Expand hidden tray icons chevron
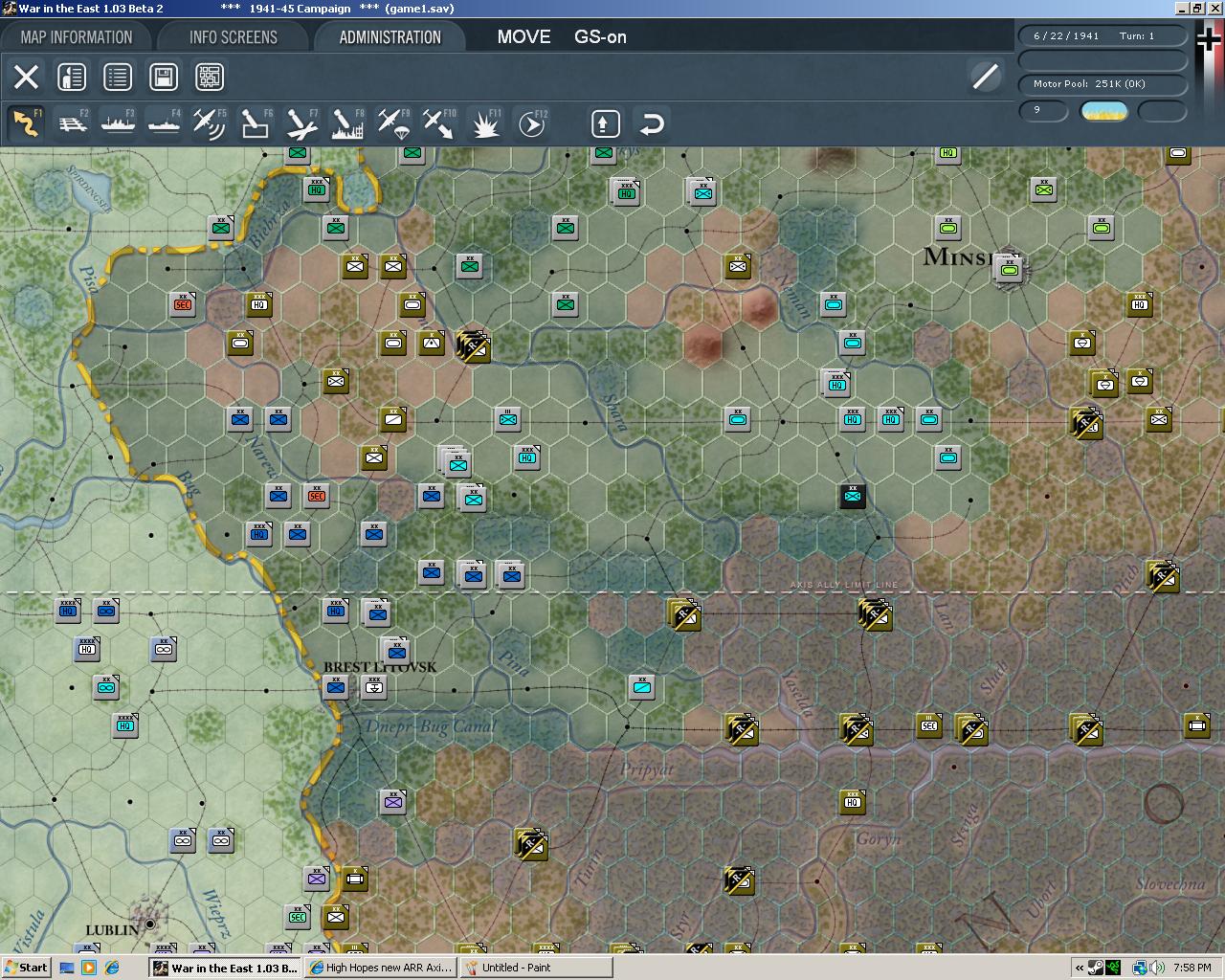 pyautogui.click(x=1080, y=968)
